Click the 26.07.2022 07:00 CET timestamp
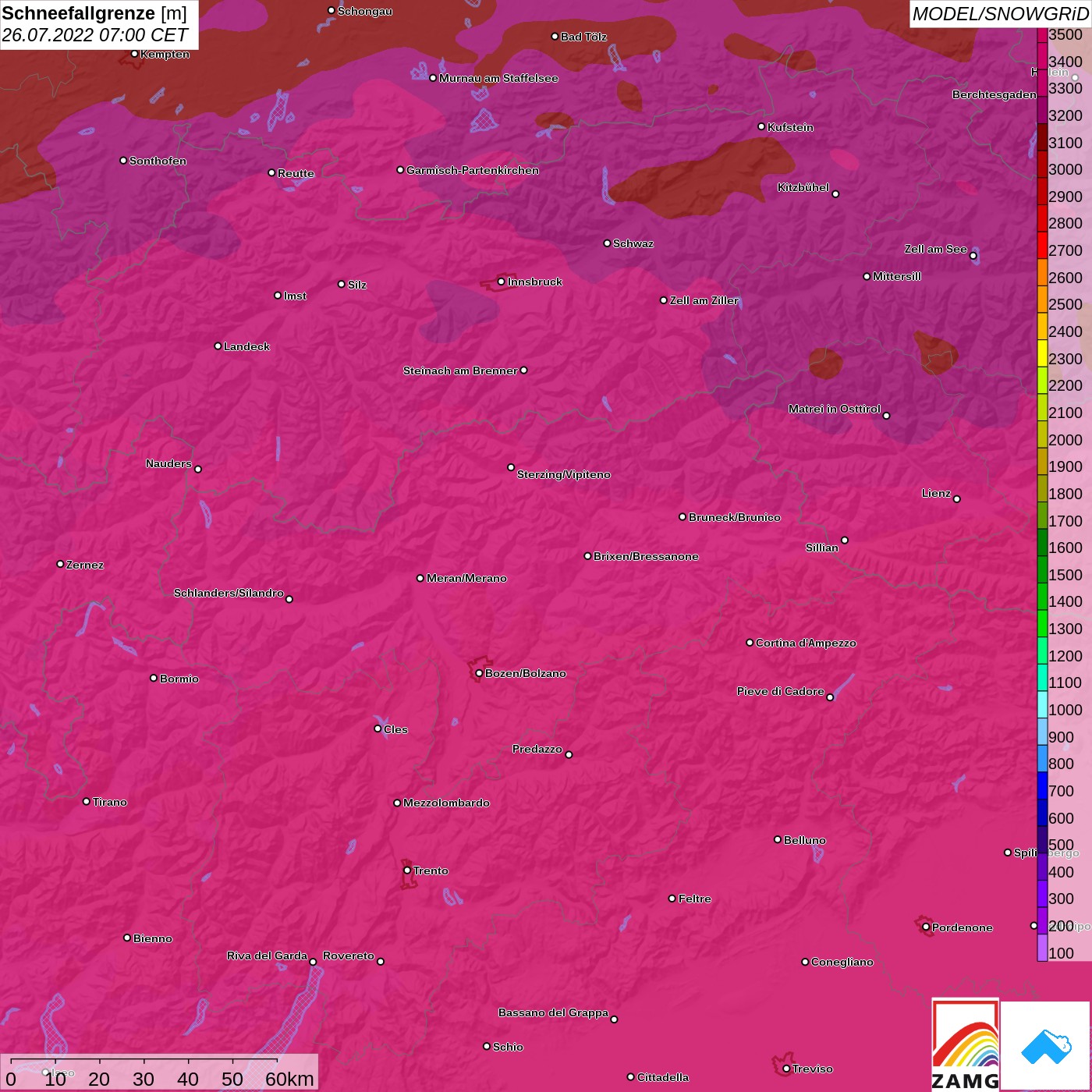 pyautogui.click(x=94, y=36)
